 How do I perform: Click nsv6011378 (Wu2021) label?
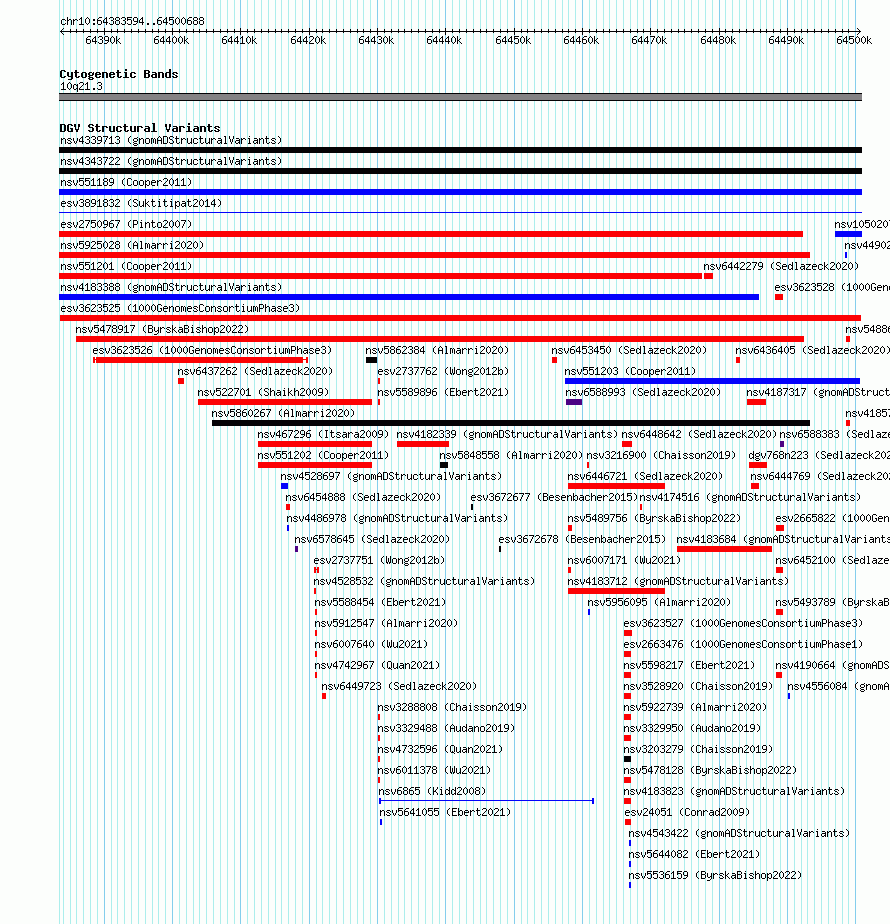coord(434,770)
